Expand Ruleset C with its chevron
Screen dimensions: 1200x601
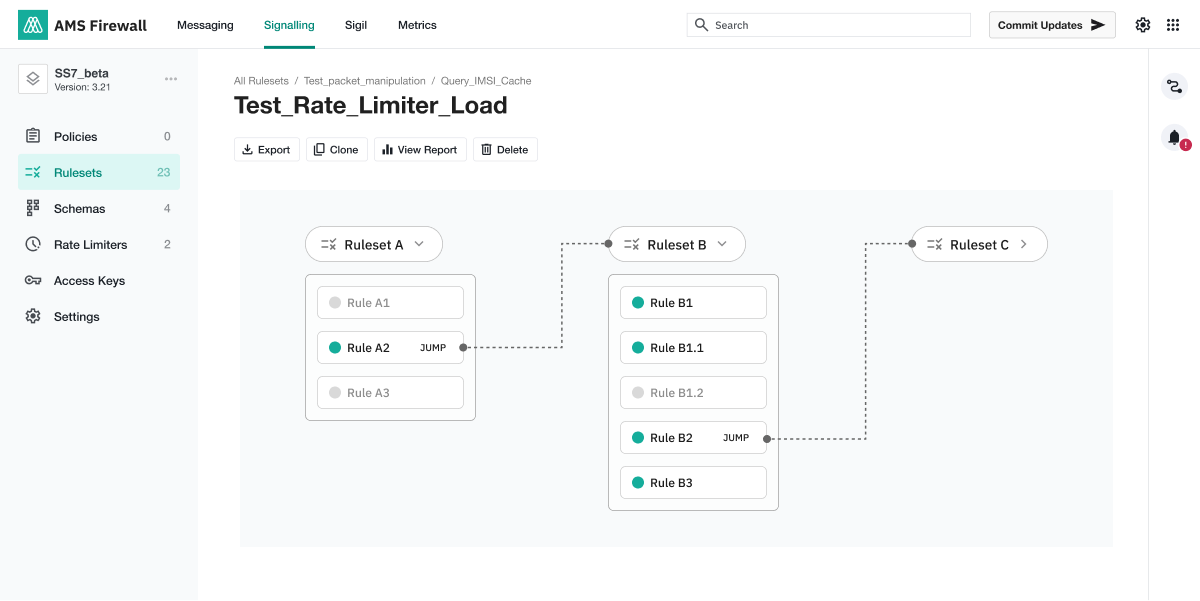[x=1024, y=244]
